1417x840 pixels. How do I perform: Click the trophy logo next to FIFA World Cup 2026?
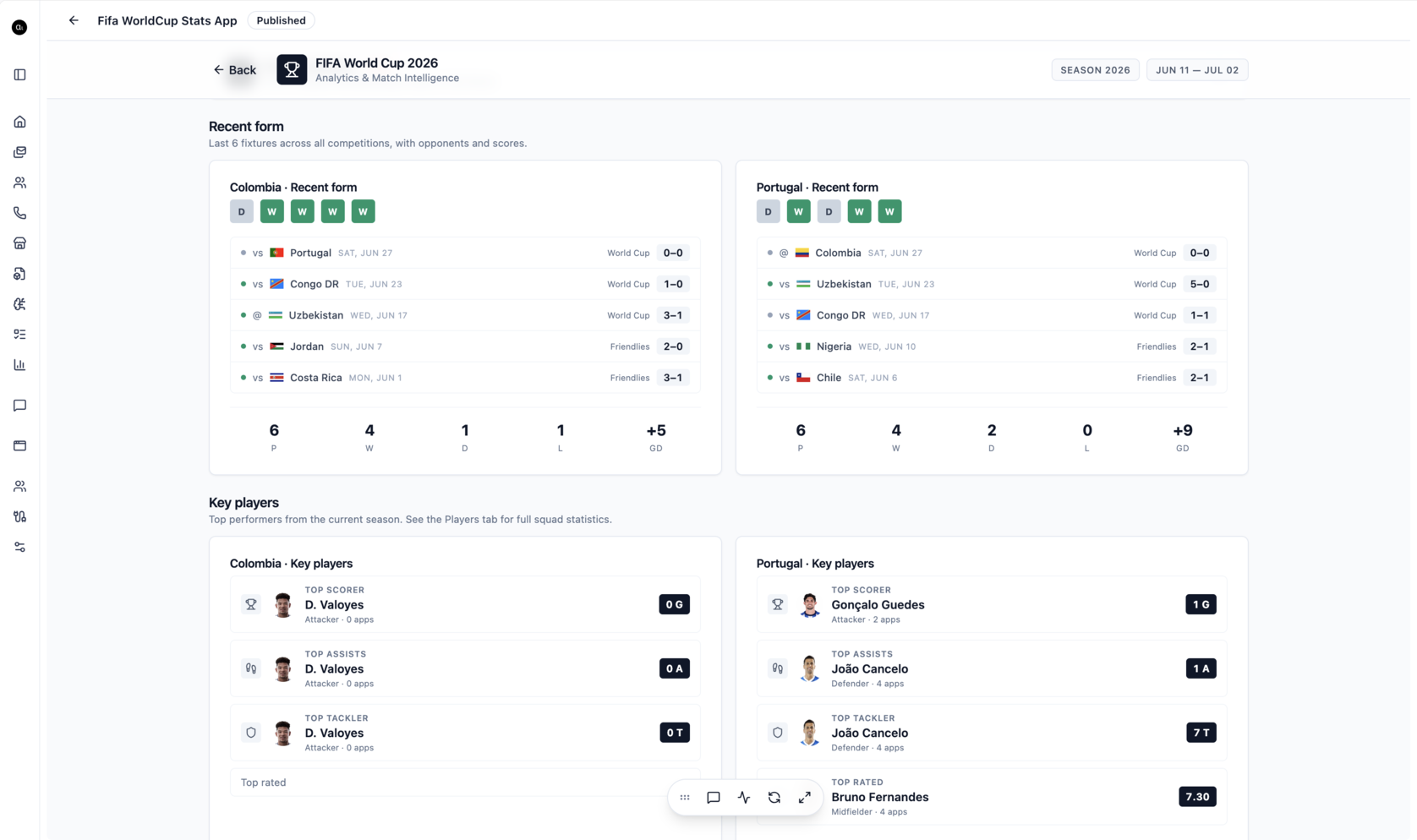click(292, 69)
